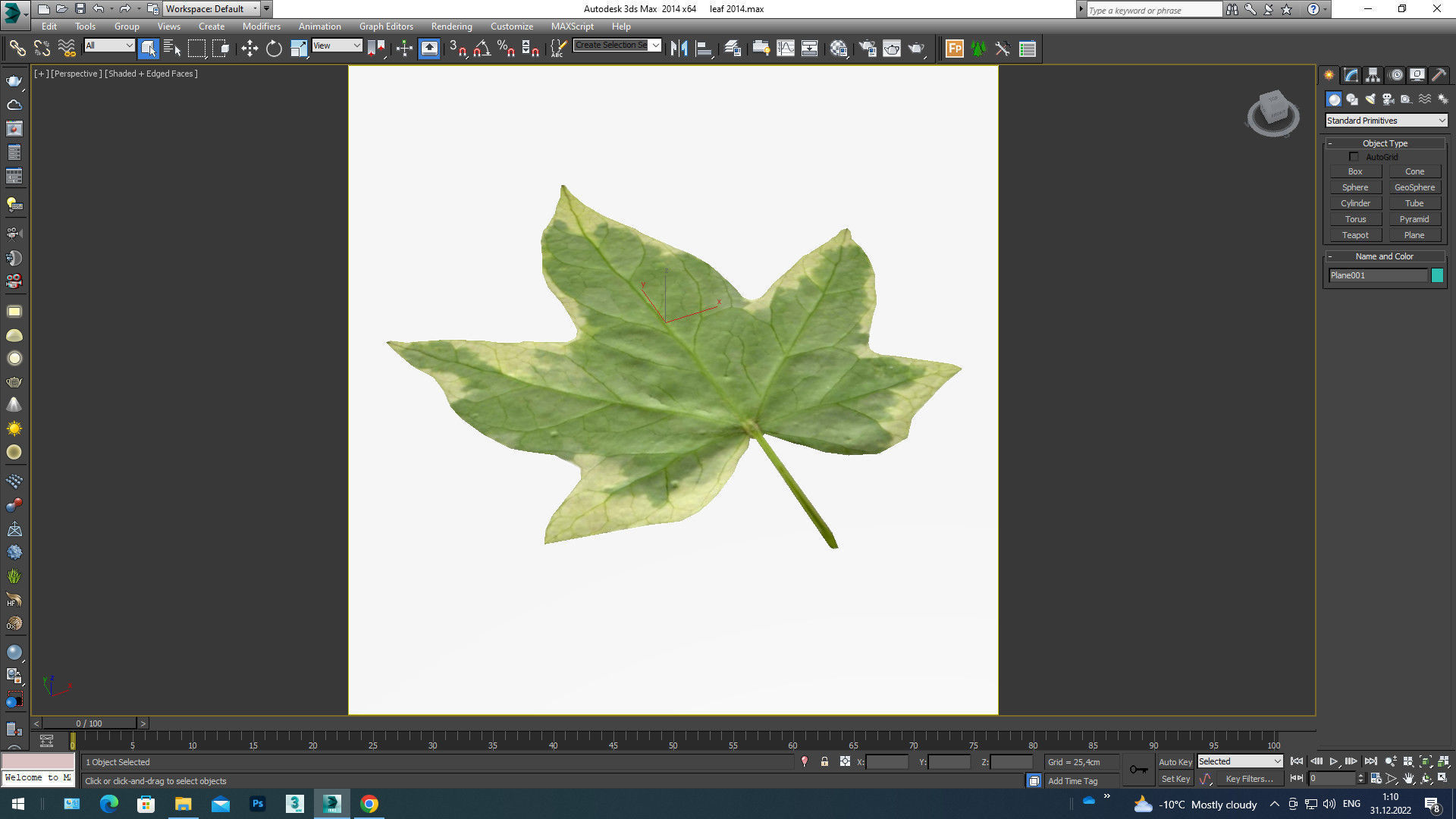
Task: Open Render Setup icon
Action: pyautogui.click(x=867, y=49)
